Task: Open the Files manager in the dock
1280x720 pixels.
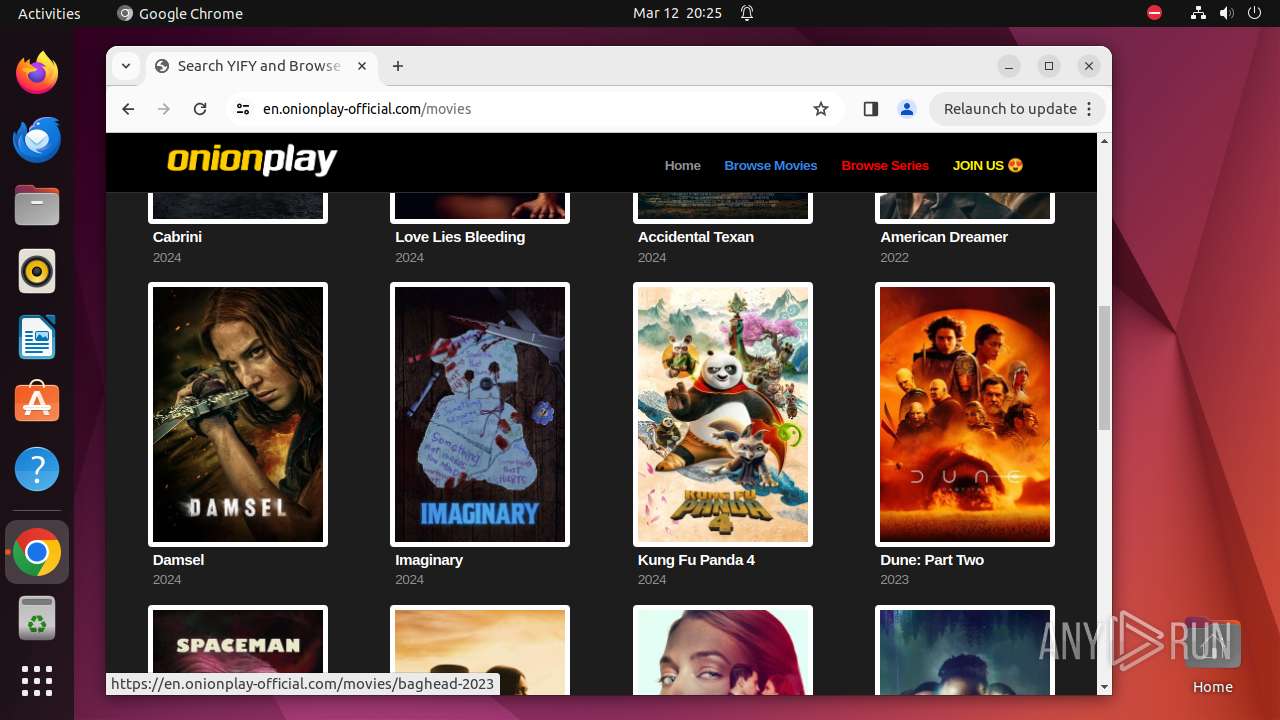Action: pos(37,205)
